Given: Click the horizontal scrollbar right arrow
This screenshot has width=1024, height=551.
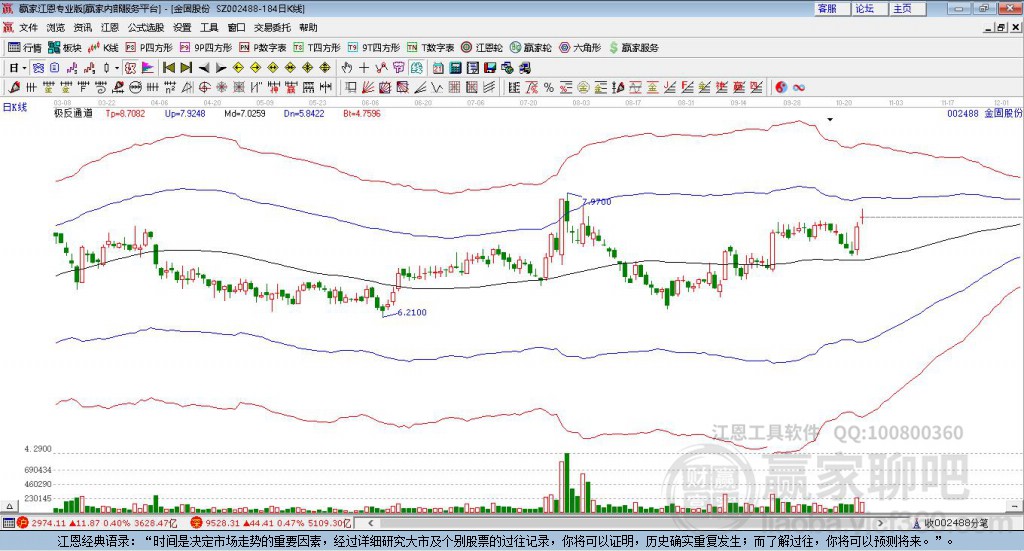Looking at the screenshot, I should (880, 523).
